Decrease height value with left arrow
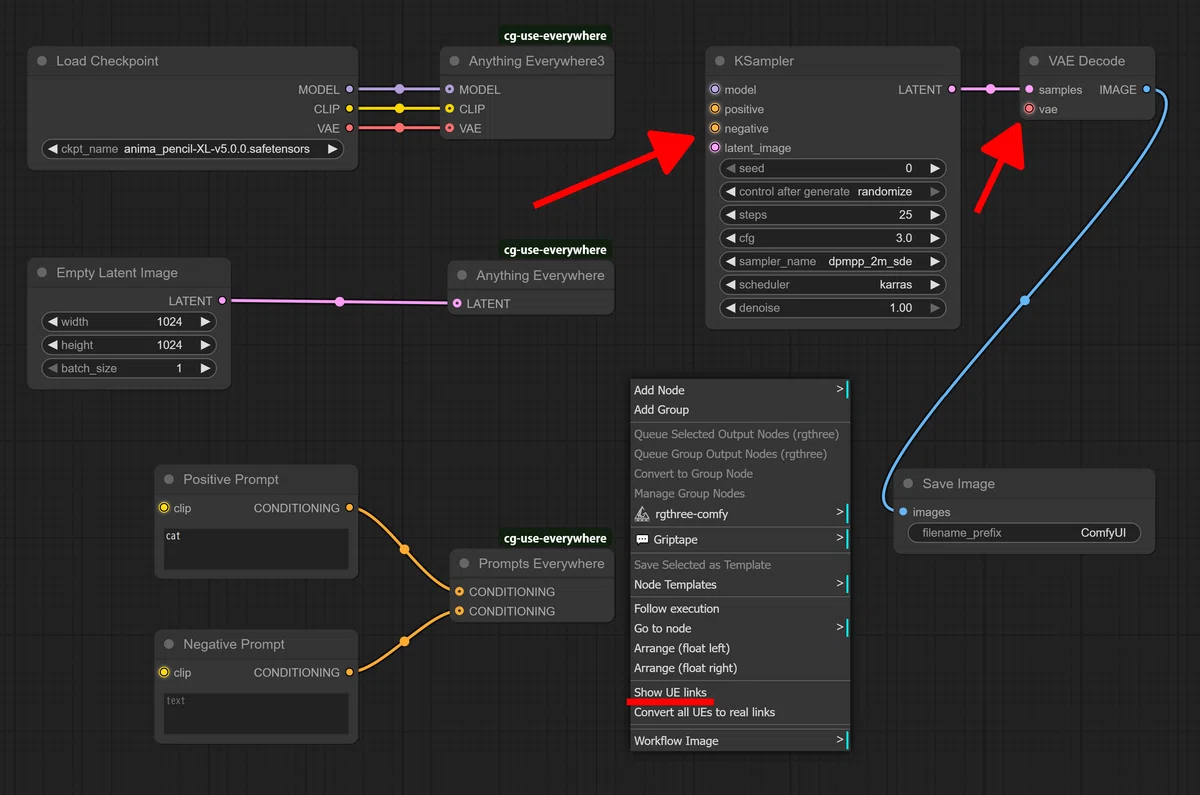Image resolution: width=1200 pixels, height=795 pixels. pos(52,345)
